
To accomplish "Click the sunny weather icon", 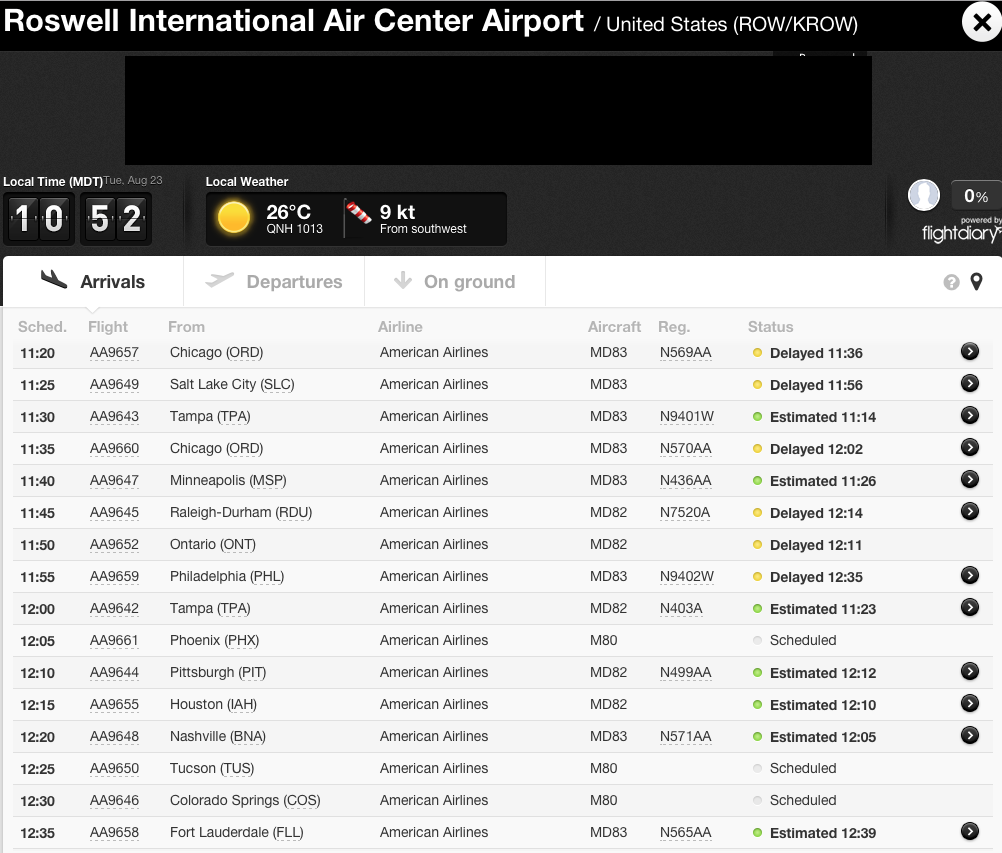I will point(234,218).
